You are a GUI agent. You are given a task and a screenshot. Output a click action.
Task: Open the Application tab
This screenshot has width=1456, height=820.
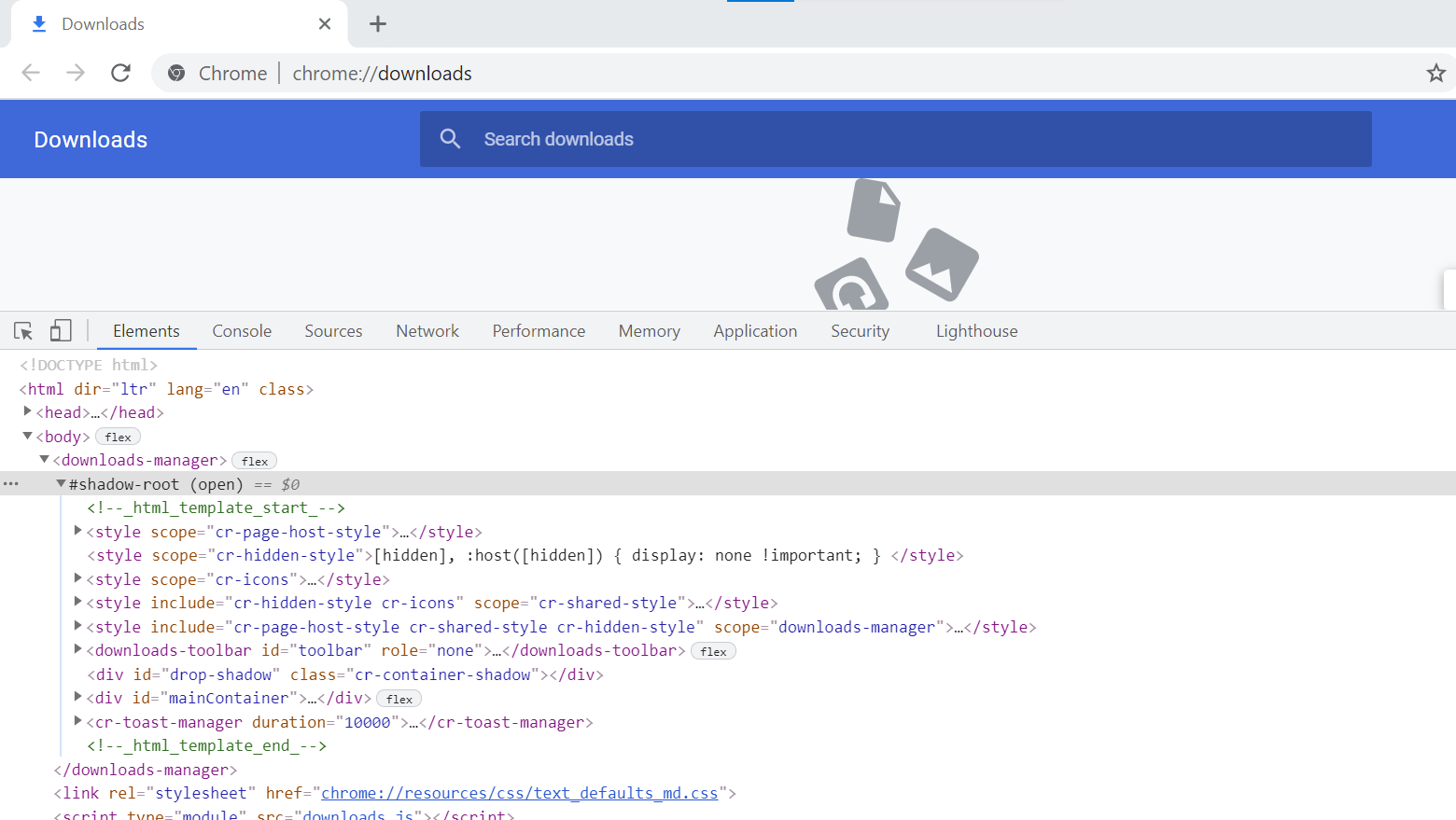pos(755,331)
